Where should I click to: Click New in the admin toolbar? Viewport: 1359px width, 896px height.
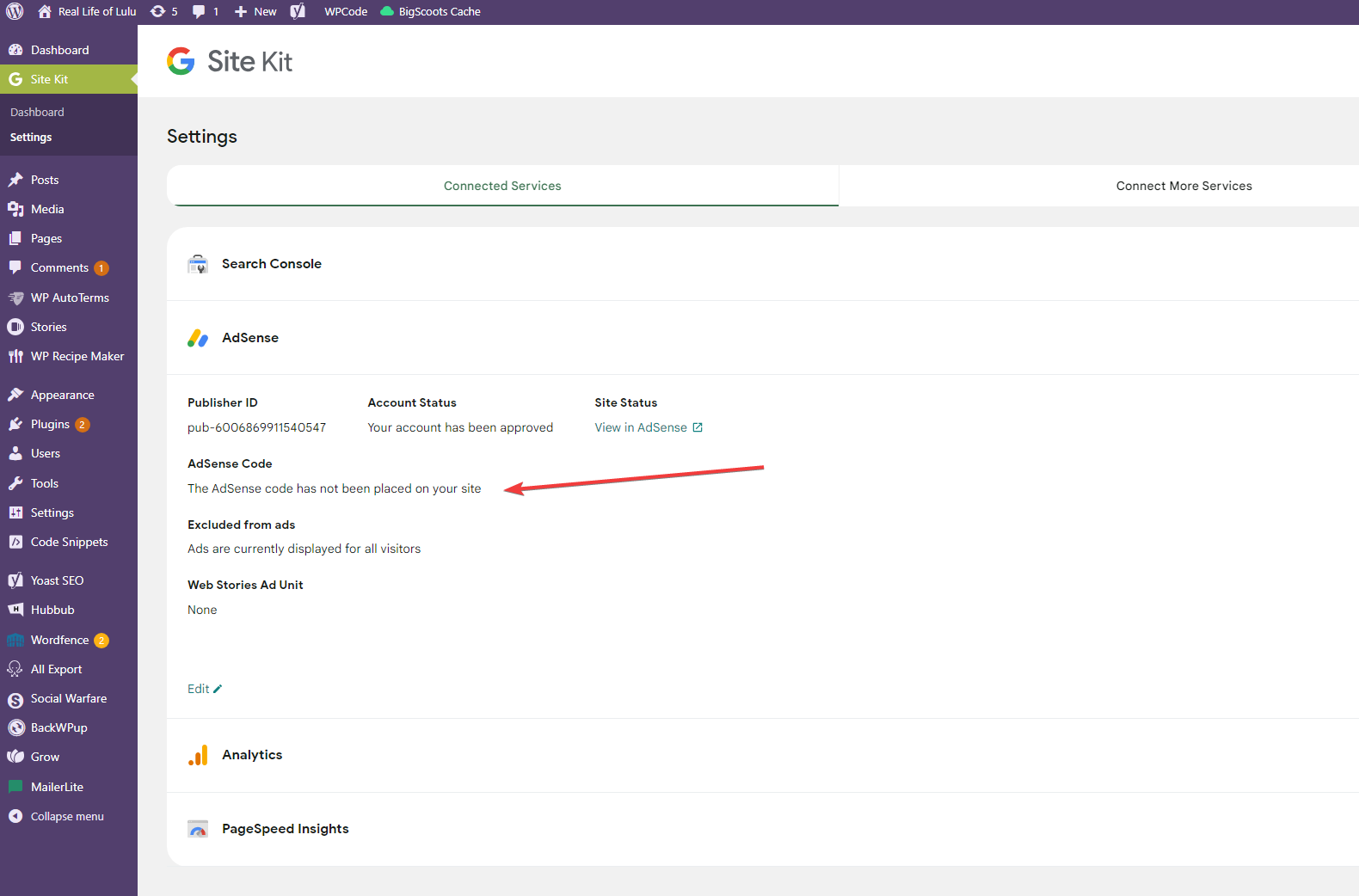click(x=256, y=12)
